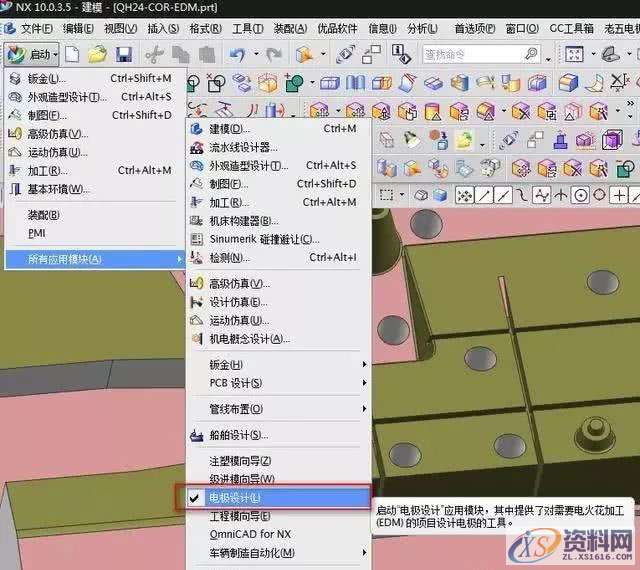Open the 工具(T) menu

coord(248,29)
